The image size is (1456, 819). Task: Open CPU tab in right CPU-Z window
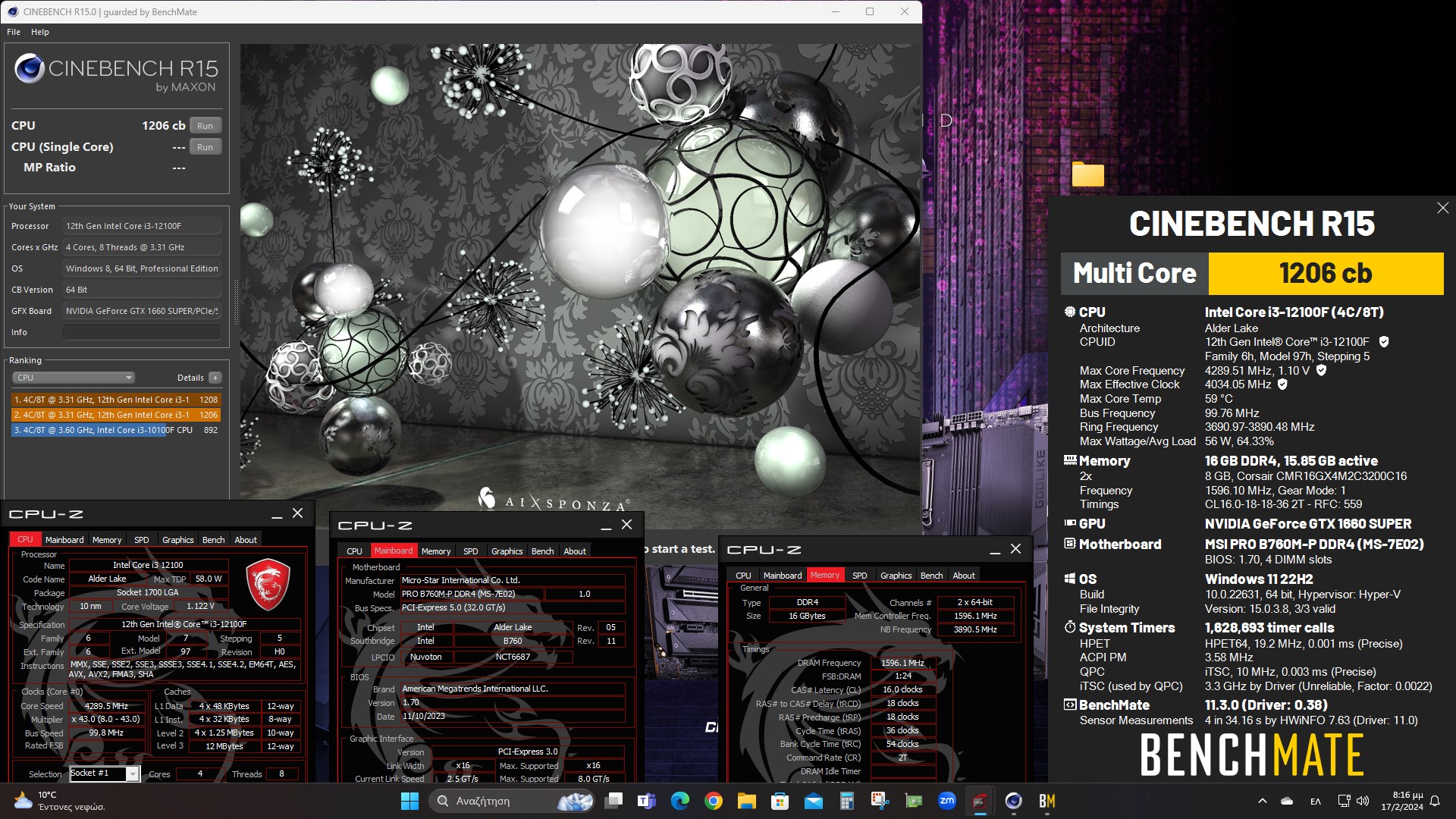click(x=743, y=576)
